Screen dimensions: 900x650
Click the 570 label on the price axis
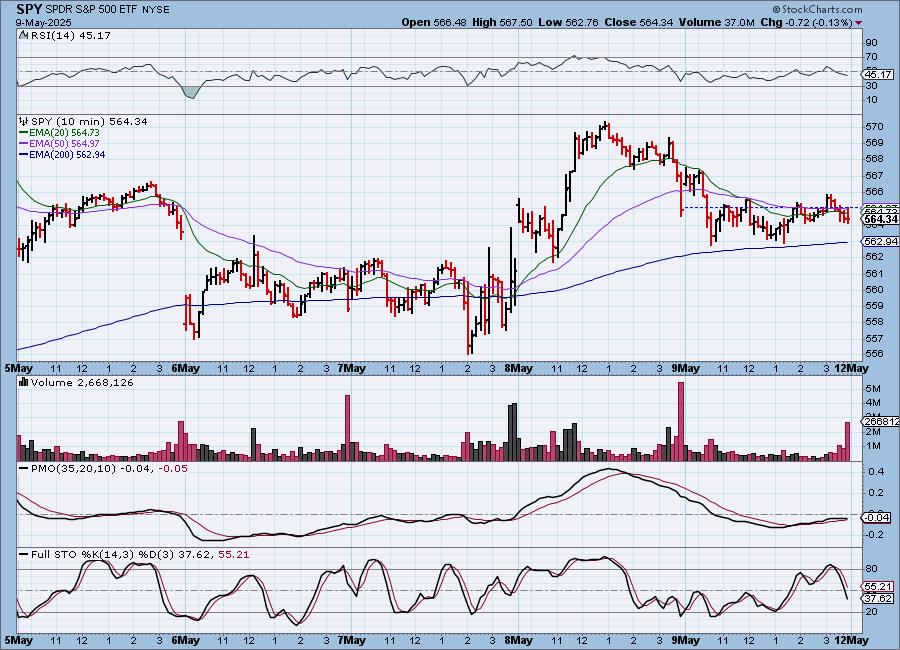pyautogui.click(x=874, y=126)
